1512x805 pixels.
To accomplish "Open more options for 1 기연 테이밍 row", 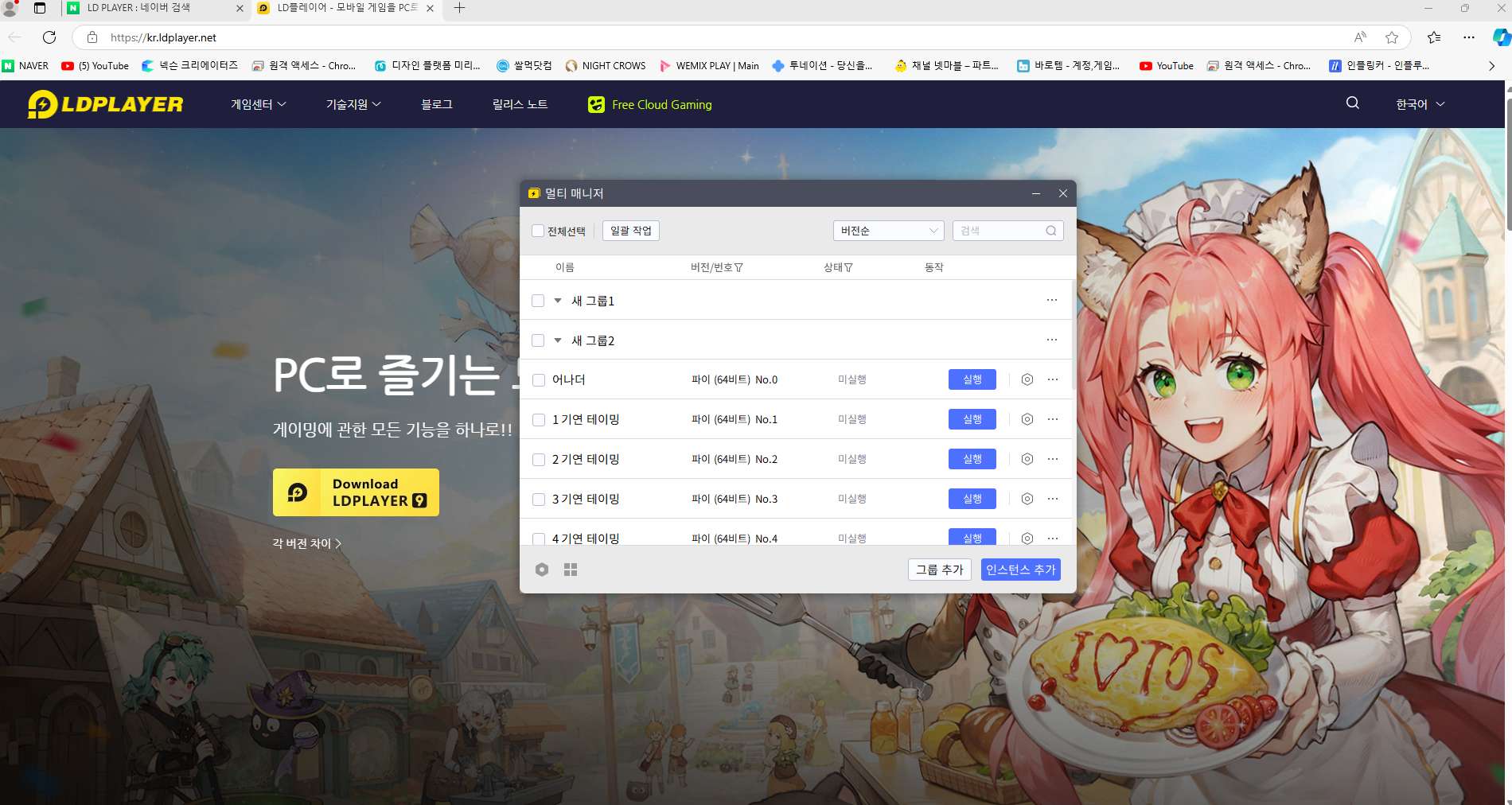I will (x=1053, y=419).
